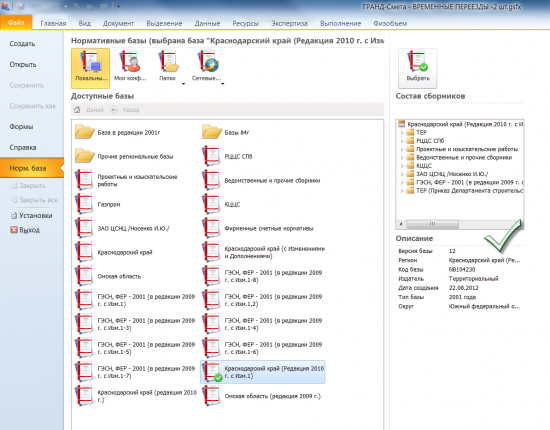Image resolution: width=550 pixels, height=430 pixels.
Task: Open the Газпром base icon
Action: point(84,204)
